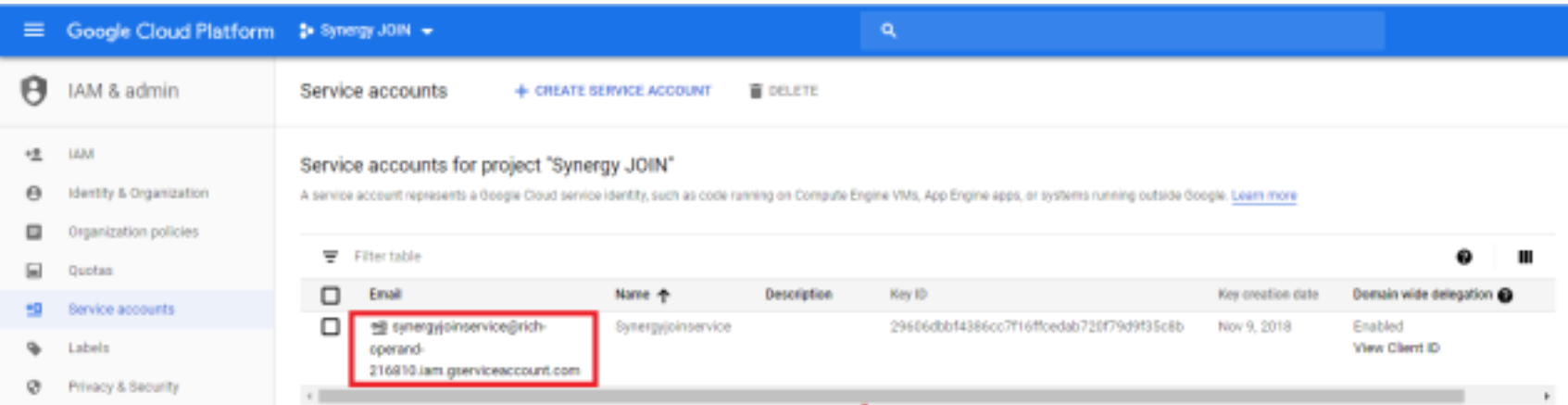The width and height of the screenshot is (1568, 405).
Task: Click the scrollbar left arrow
Action: tap(309, 397)
